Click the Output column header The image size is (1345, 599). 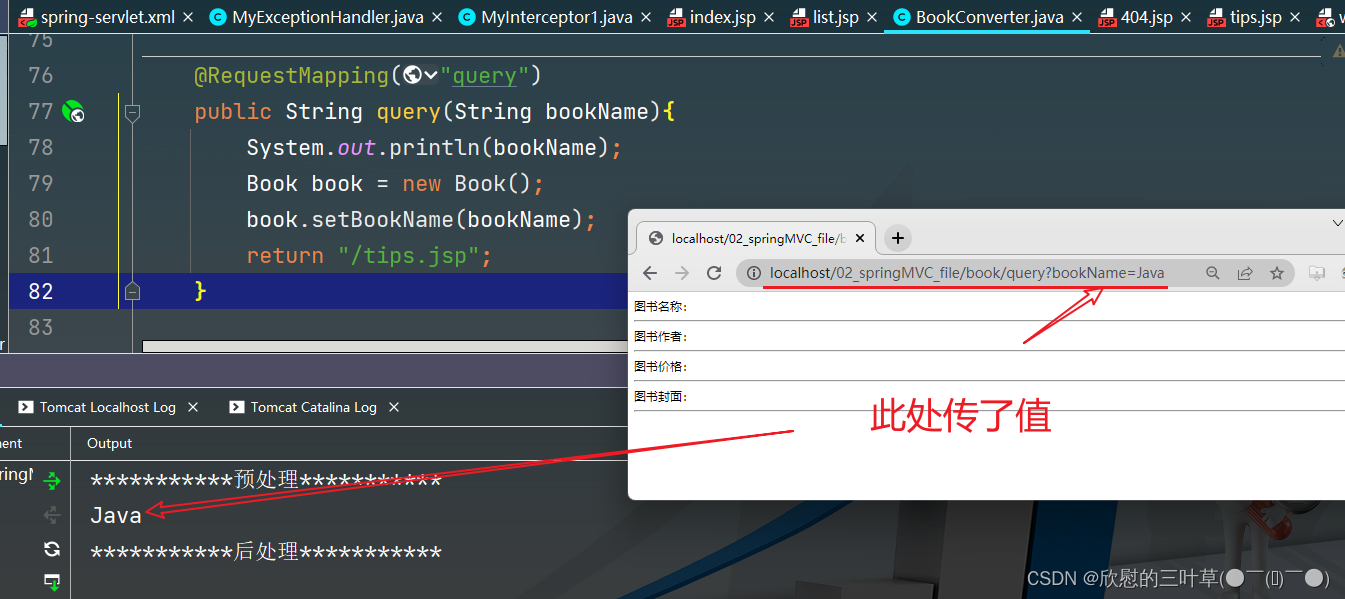click(110, 443)
